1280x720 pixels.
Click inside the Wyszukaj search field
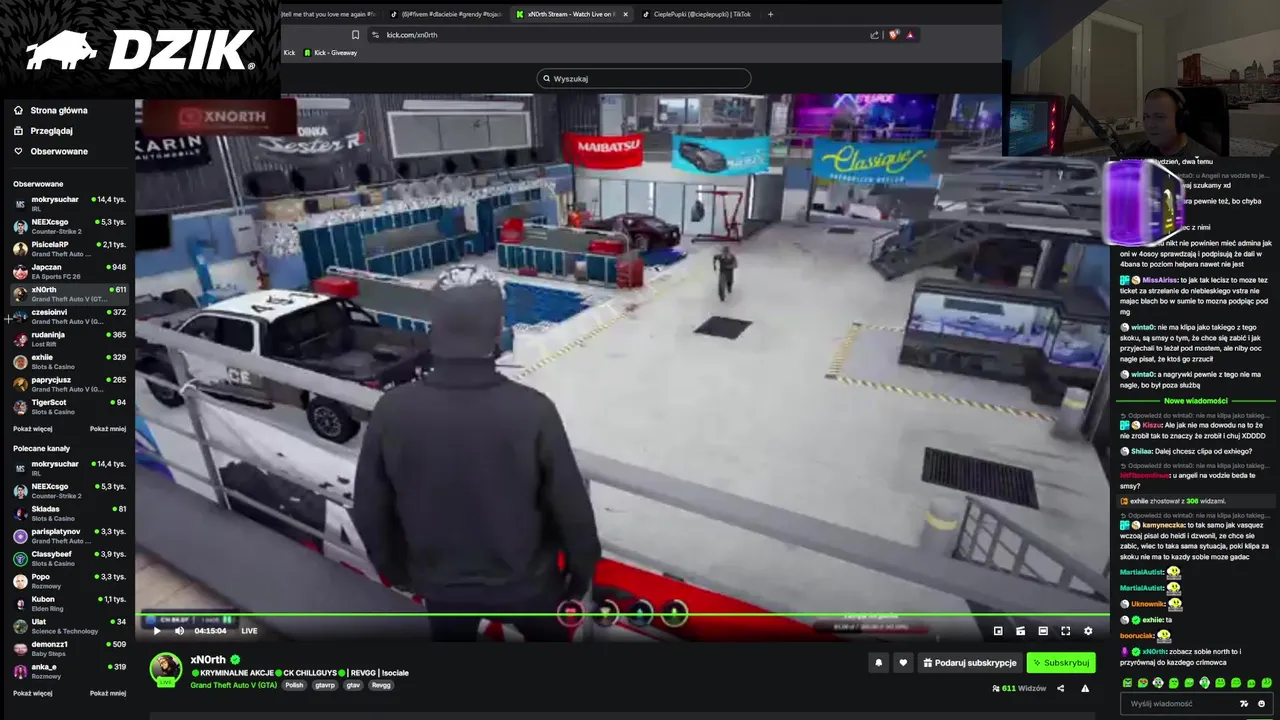point(644,78)
